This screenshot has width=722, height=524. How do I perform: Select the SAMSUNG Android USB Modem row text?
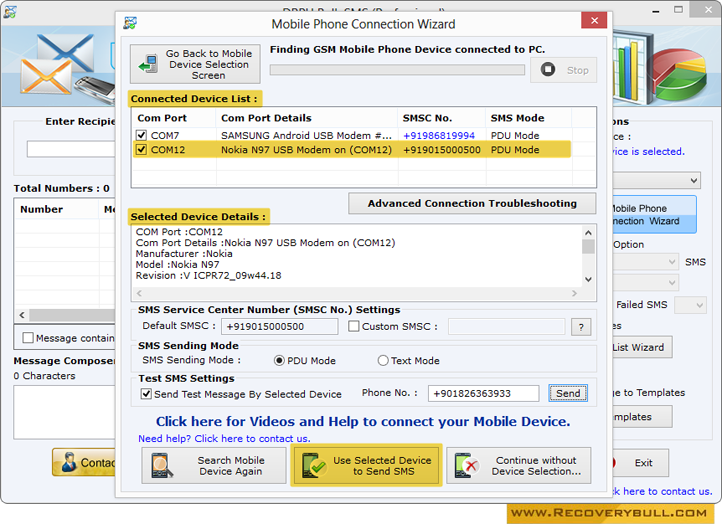coord(306,135)
